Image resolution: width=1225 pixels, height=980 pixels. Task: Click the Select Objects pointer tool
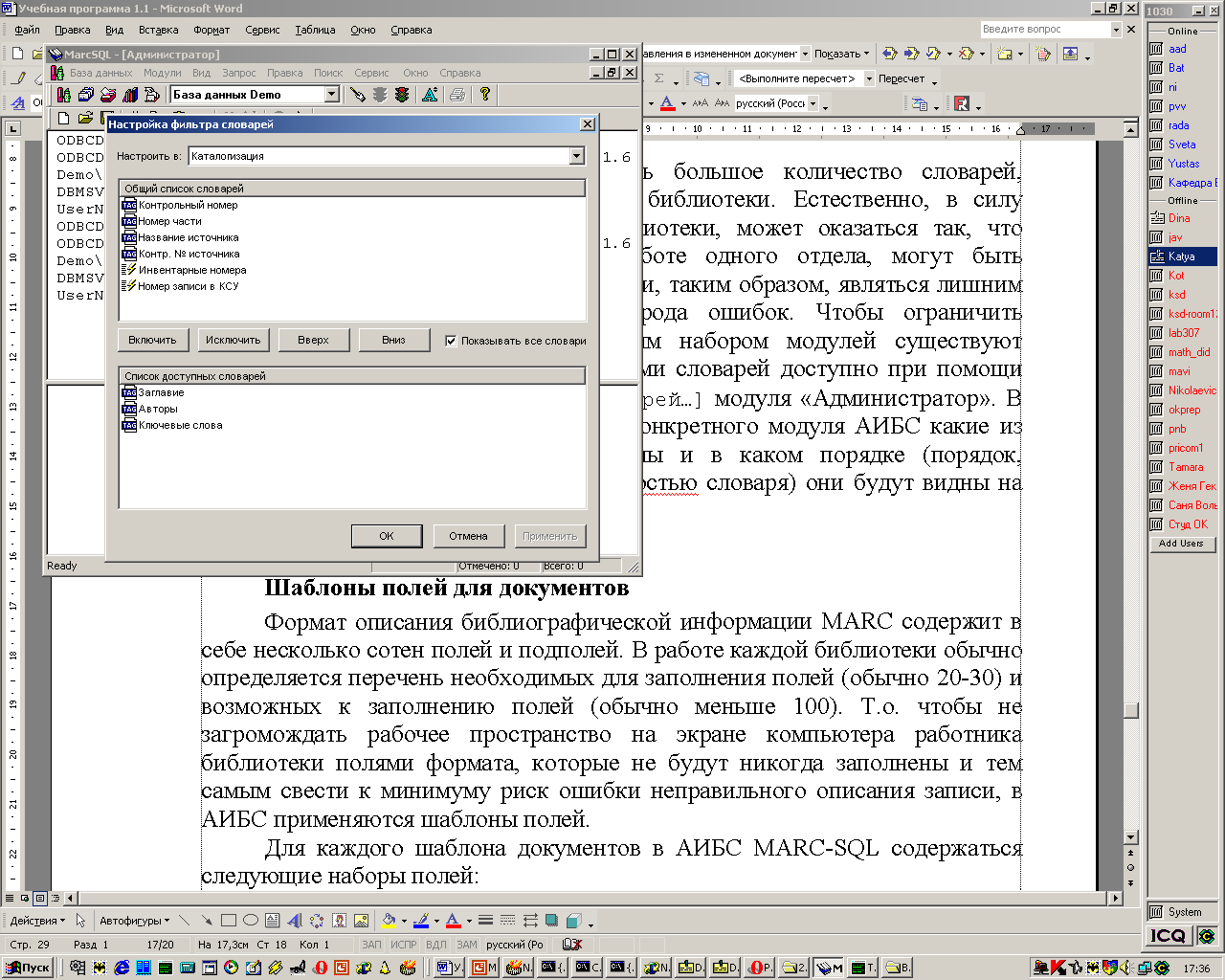[x=81, y=921]
